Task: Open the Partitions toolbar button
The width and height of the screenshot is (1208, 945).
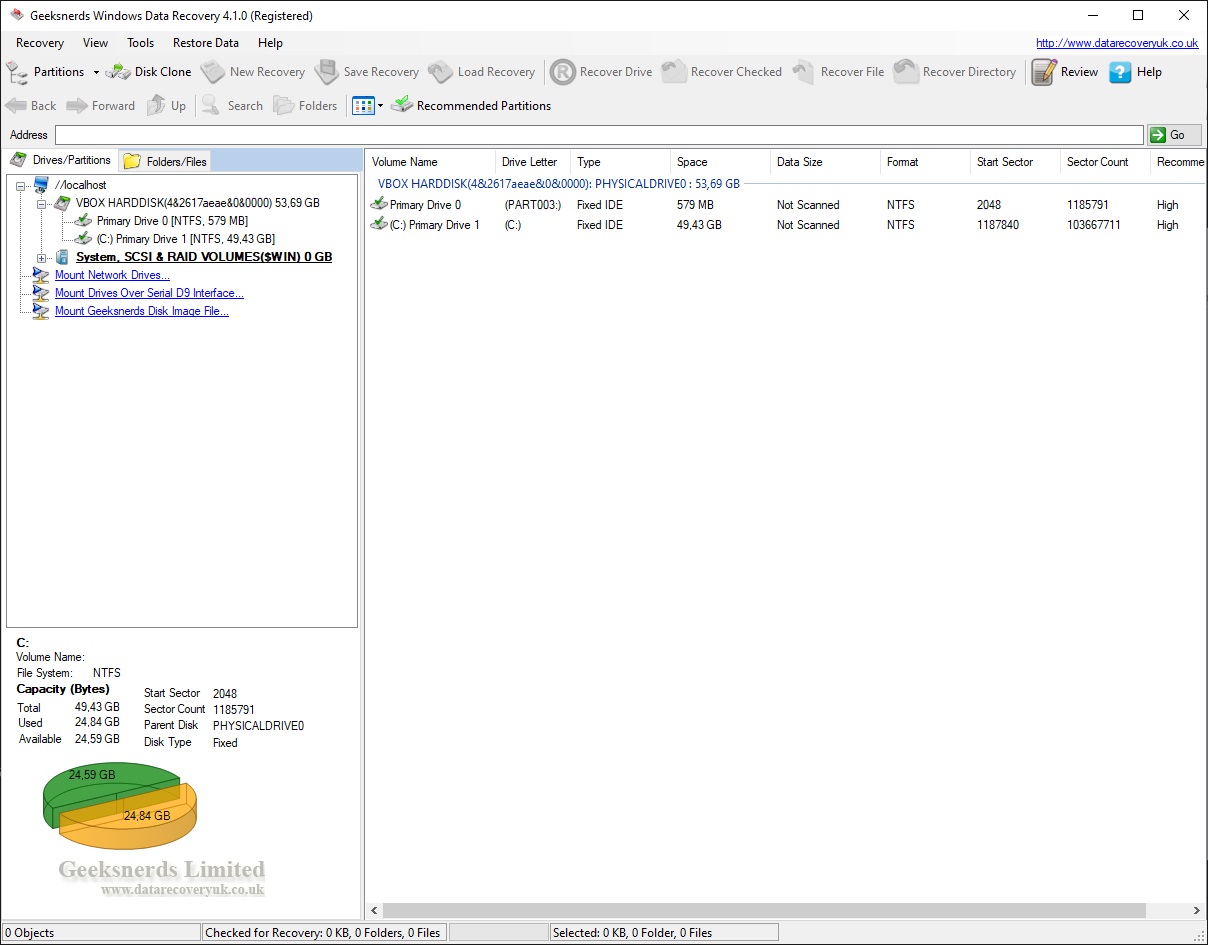Action: coord(46,72)
